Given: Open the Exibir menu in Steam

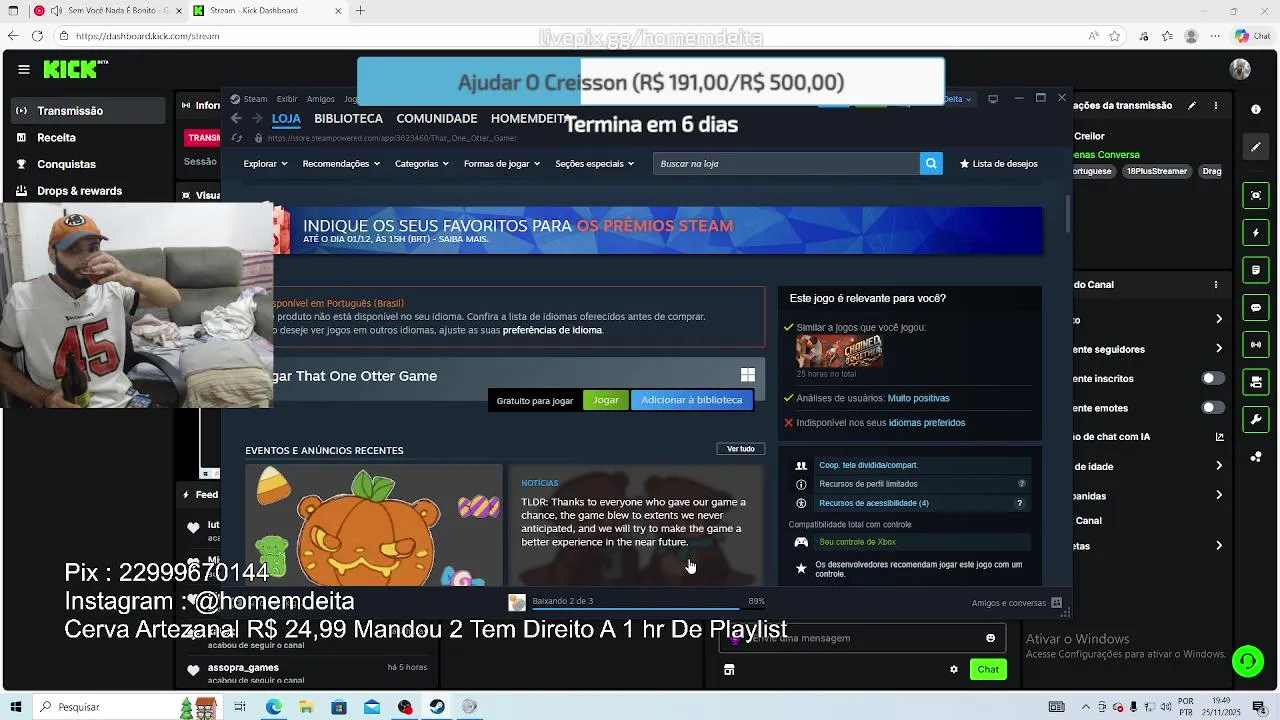Looking at the screenshot, I should tap(287, 99).
